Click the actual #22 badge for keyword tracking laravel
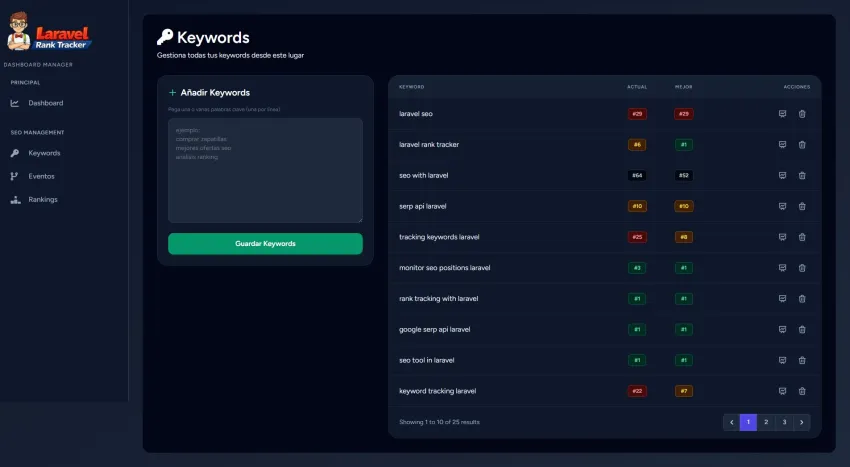 click(637, 391)
